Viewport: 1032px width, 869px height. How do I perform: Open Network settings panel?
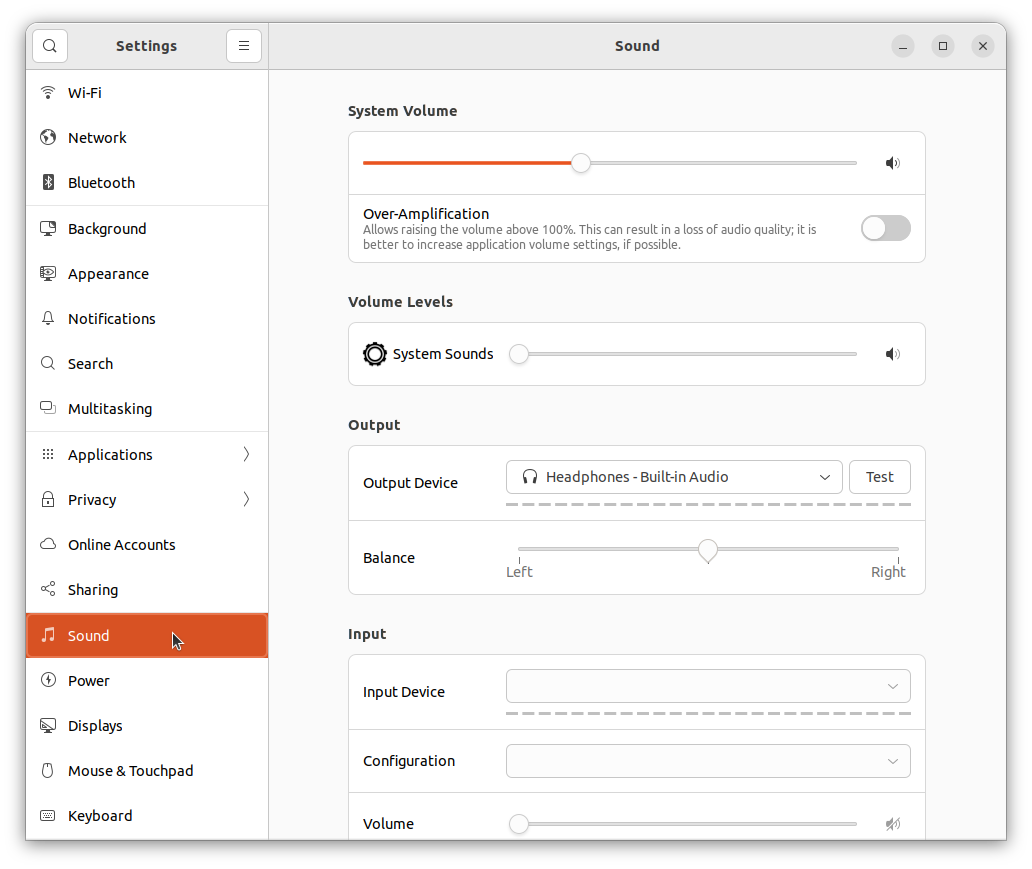tap(147, 137)
